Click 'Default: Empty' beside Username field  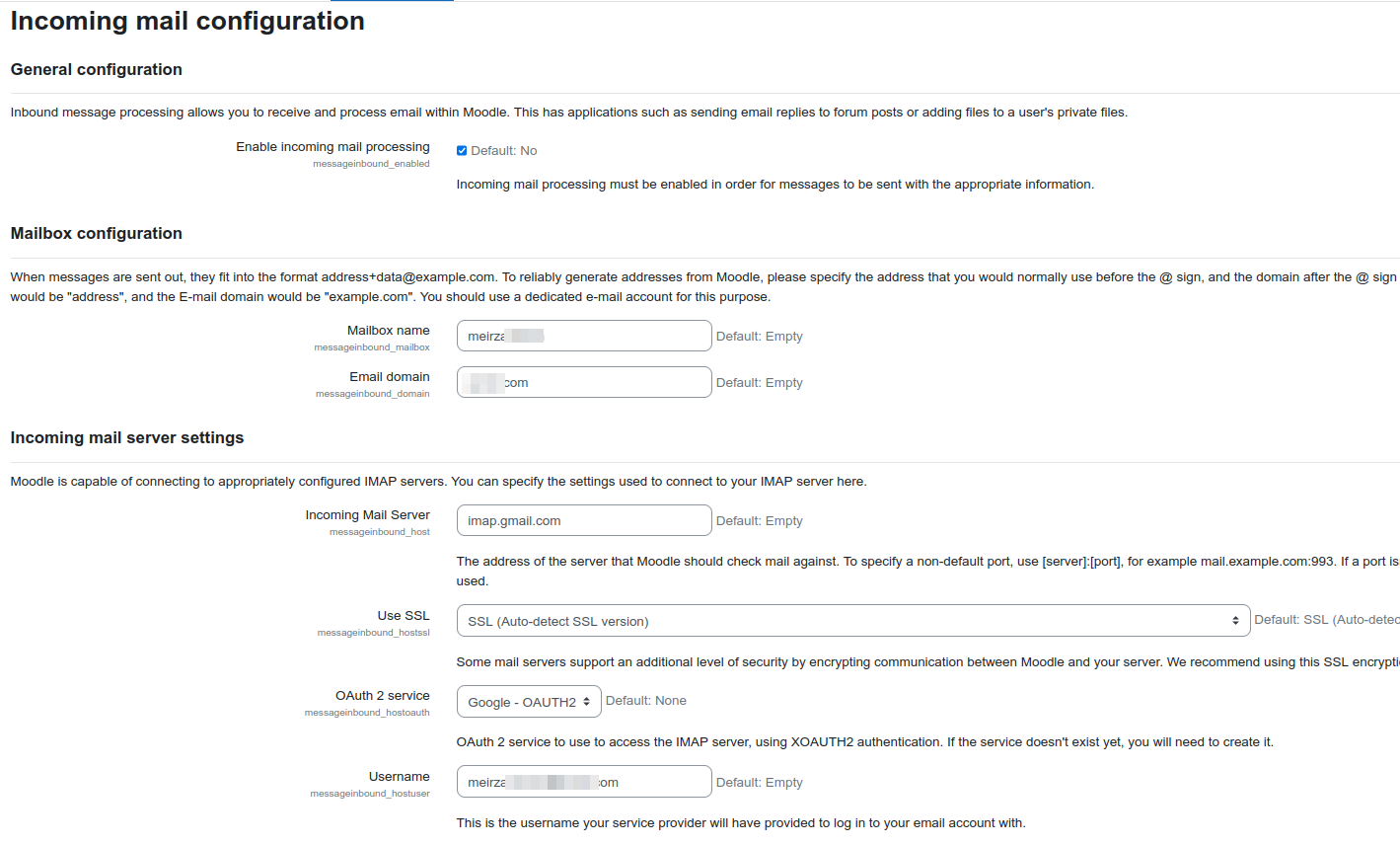pyautogui.click(x=760, y=782)
